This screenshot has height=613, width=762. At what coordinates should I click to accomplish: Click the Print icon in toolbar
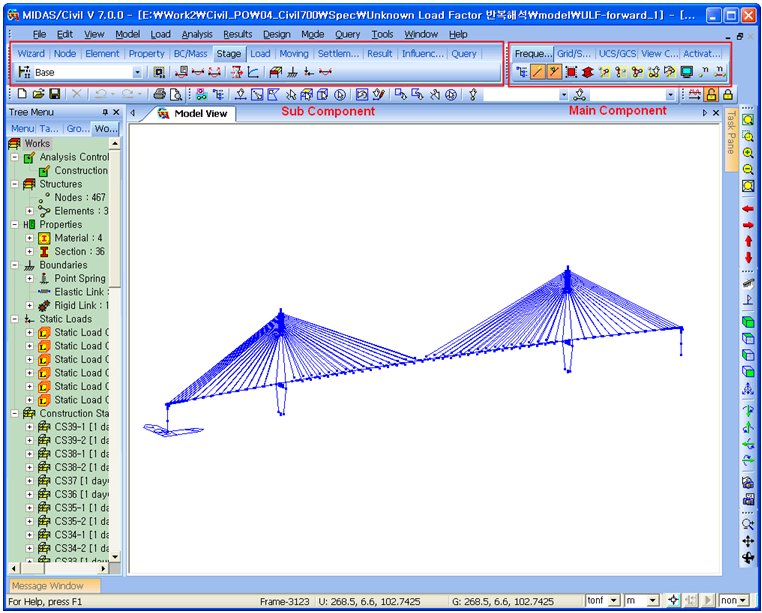coord(160,94)
